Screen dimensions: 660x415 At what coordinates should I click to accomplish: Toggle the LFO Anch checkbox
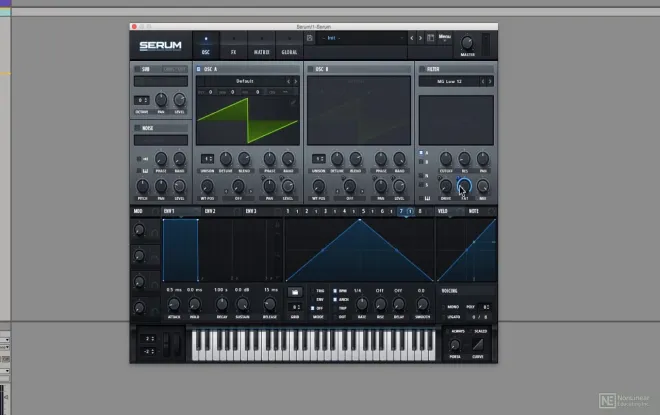tap(335, 300)
